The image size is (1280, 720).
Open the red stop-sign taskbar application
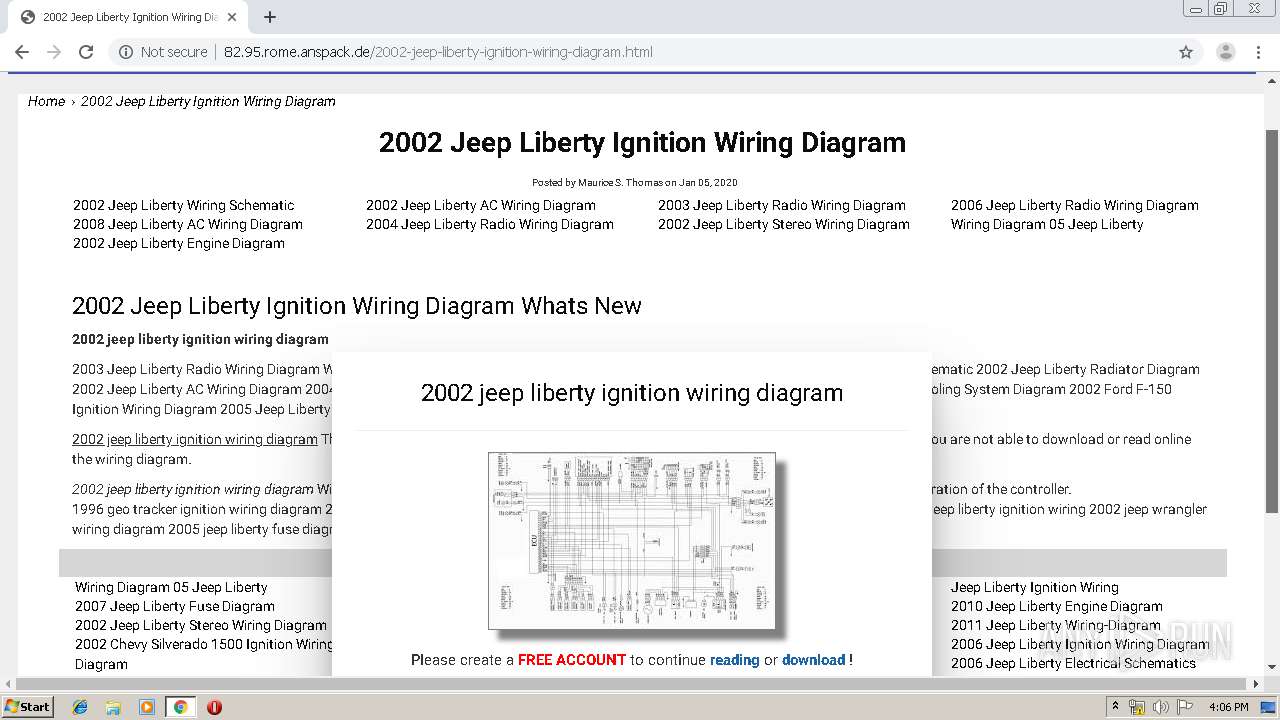click(214, 707)
